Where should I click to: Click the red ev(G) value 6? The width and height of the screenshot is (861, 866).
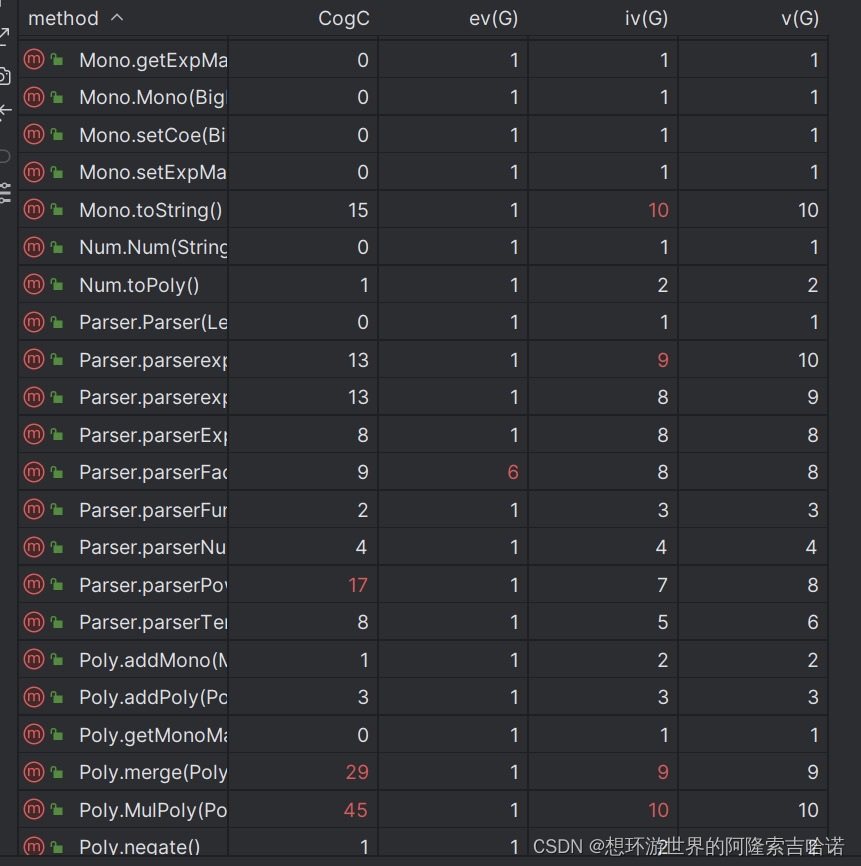(x=513, y=472)
